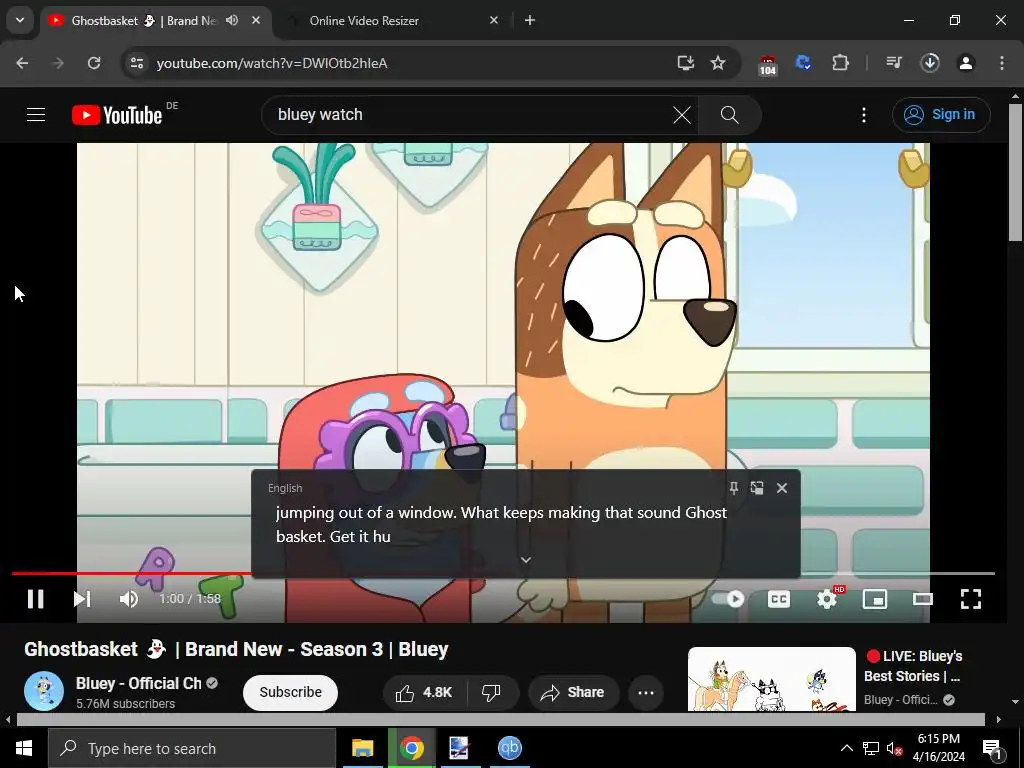Close the Online Video Resizer tab

494,20
